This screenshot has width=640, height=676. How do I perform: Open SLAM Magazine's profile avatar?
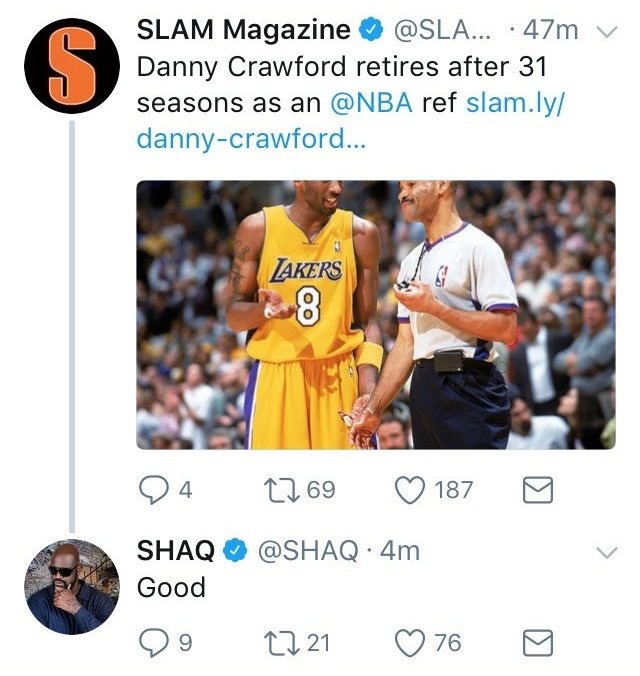pos(72,66)
